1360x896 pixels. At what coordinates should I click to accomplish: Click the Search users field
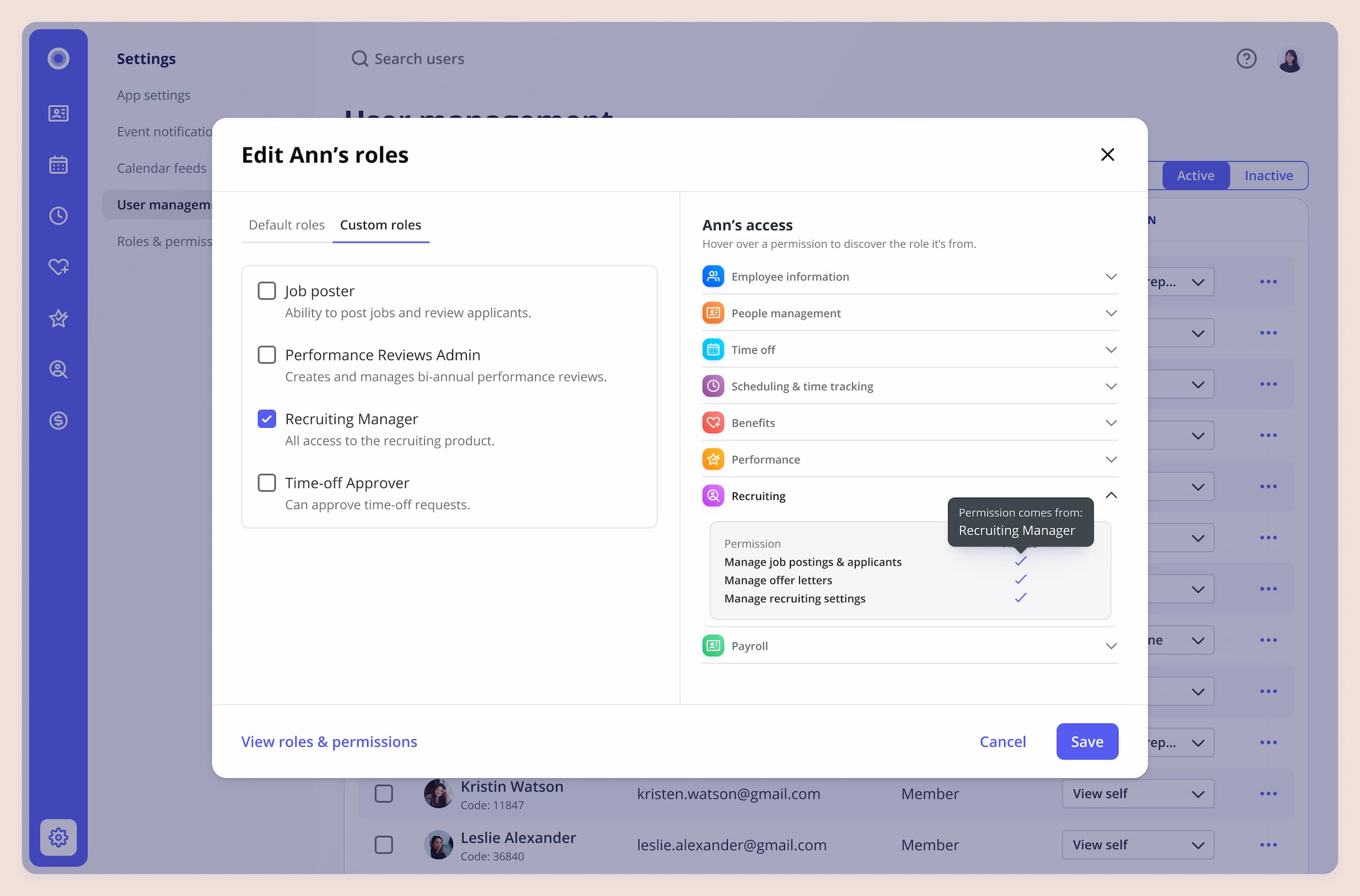pos(419,59)
